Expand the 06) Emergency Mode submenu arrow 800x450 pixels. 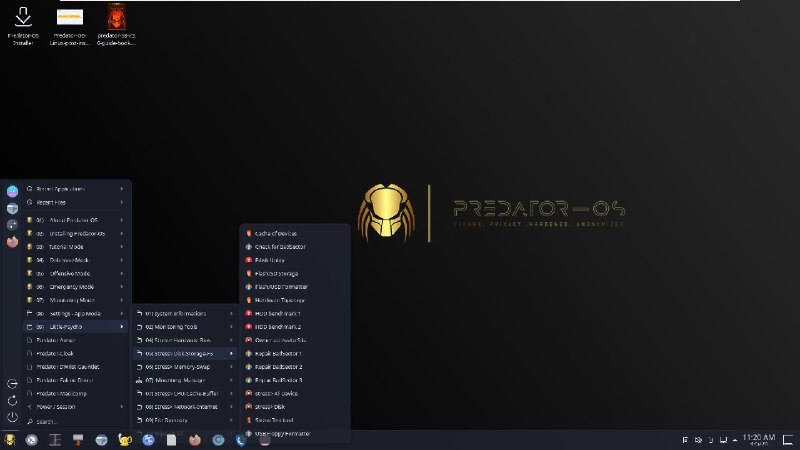tap(122, 287)
